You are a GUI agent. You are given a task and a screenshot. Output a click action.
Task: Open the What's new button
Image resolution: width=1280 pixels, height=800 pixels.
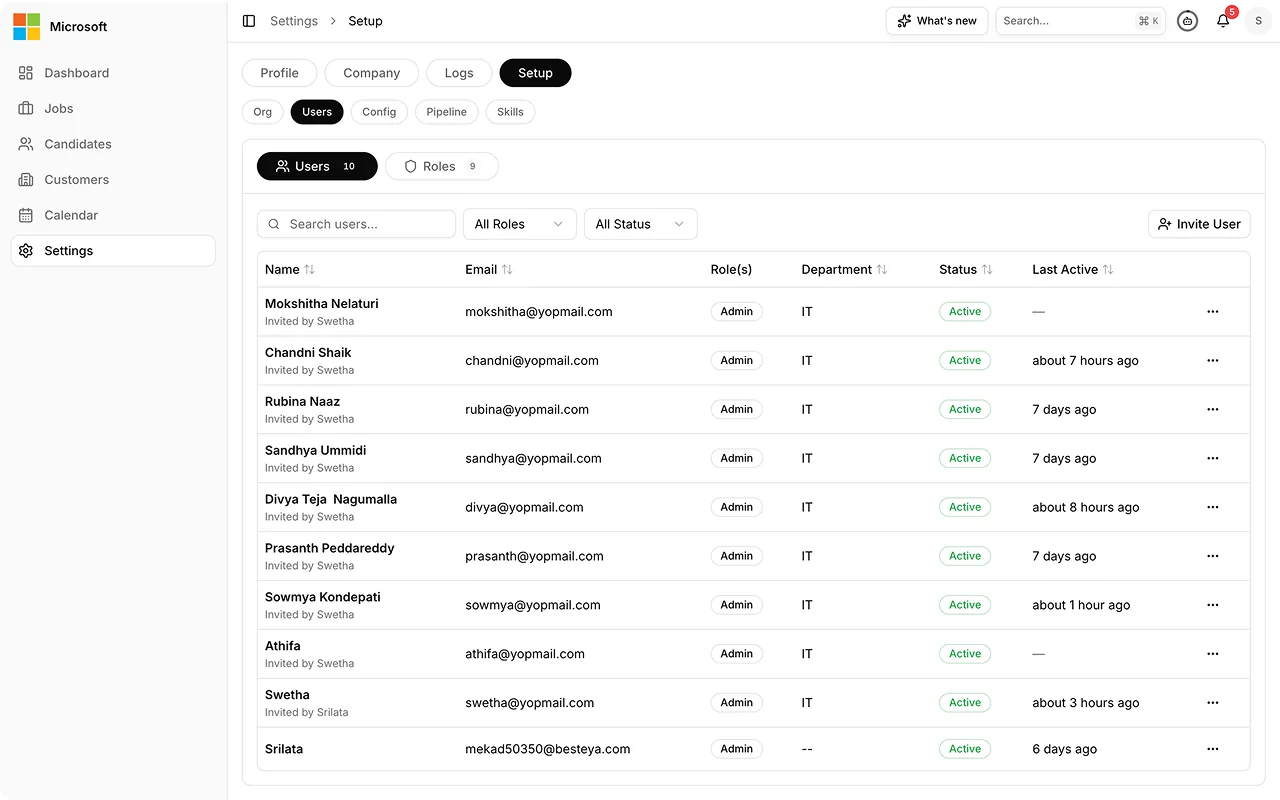pyautogui.click(x=937, y=21)
